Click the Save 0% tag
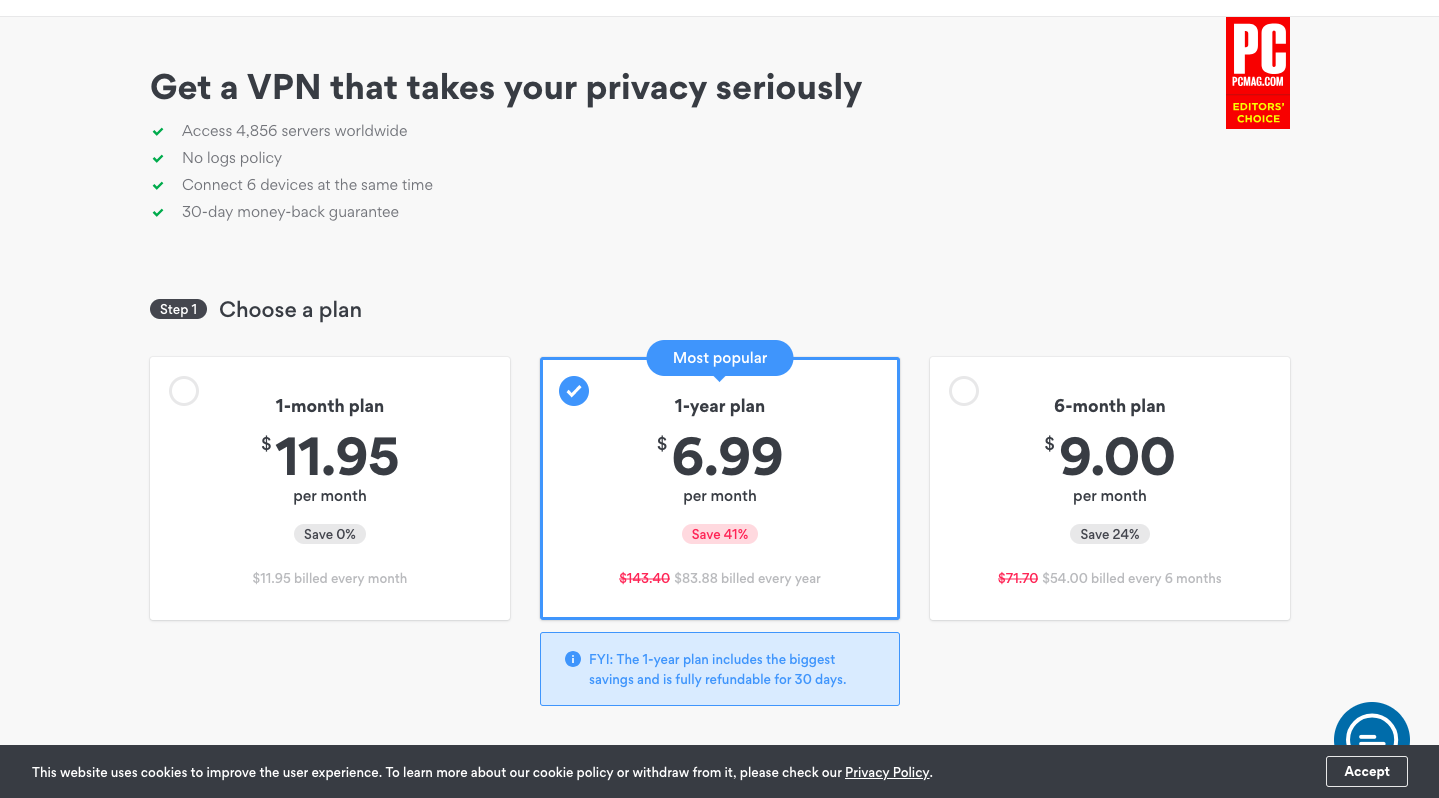Viewport: 1439px width, 798px height. tap(330, 534)
